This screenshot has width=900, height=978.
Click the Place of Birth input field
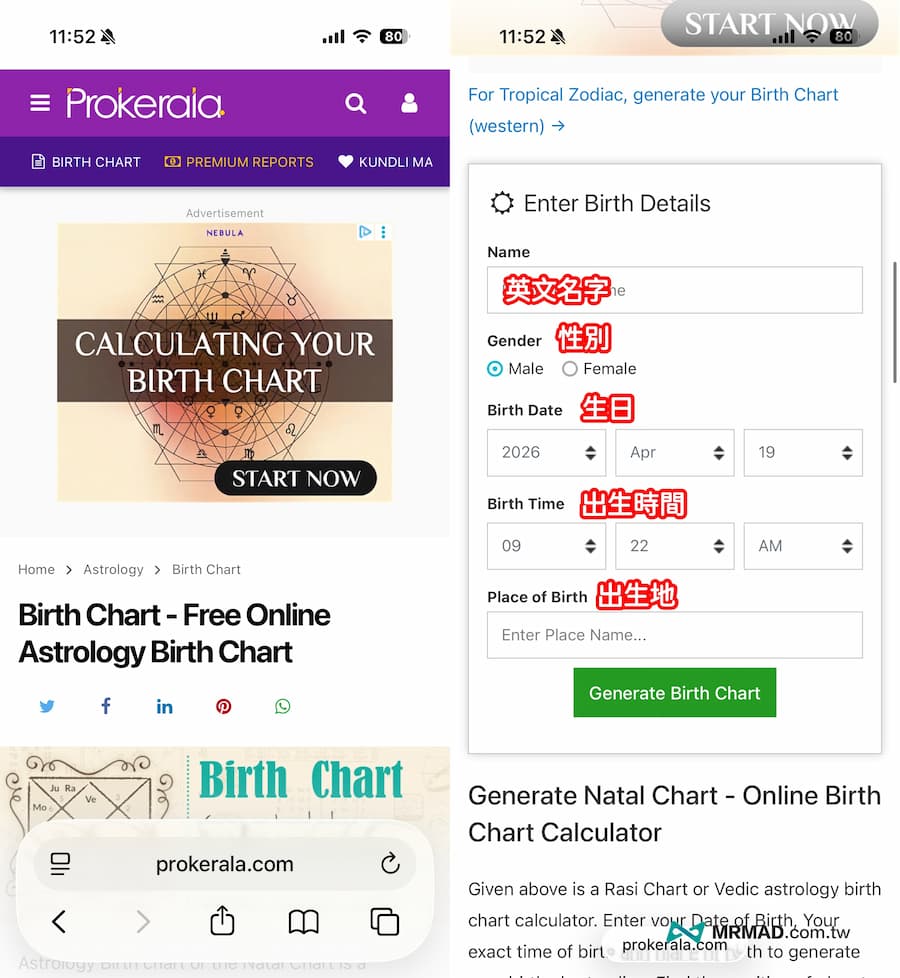(674, 635)
